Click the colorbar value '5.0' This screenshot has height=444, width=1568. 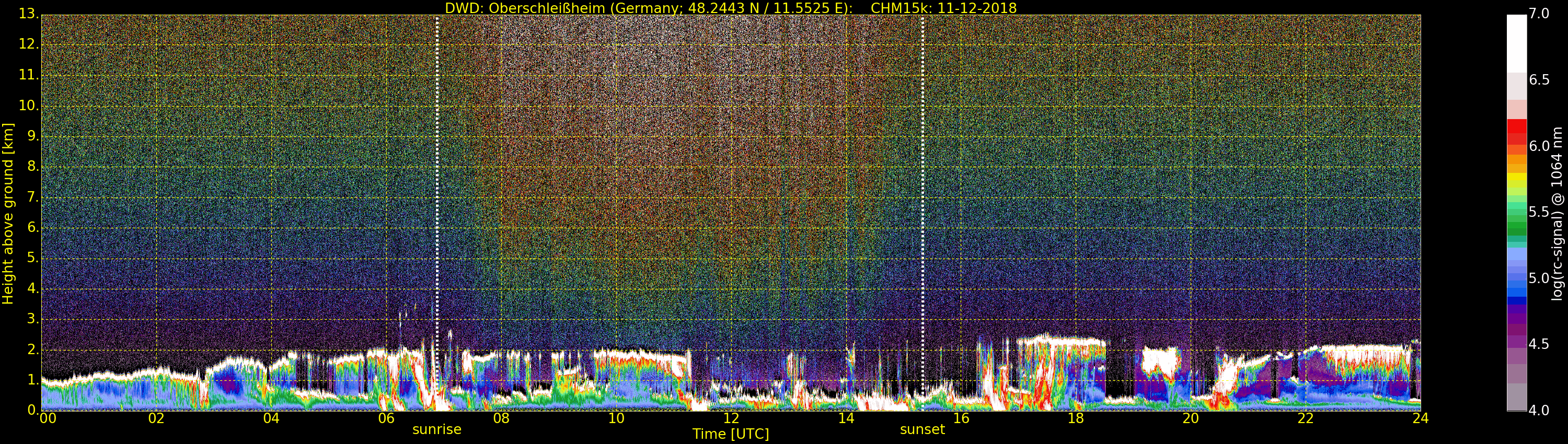[1539, 278]
